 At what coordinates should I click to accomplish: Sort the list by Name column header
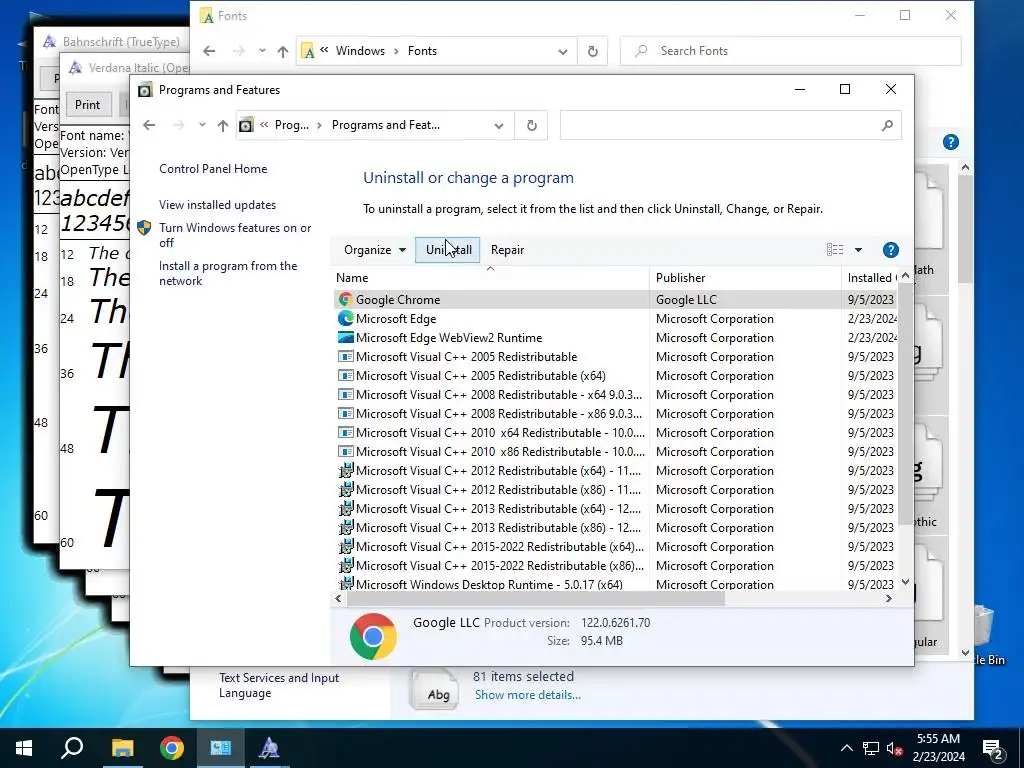490,278
